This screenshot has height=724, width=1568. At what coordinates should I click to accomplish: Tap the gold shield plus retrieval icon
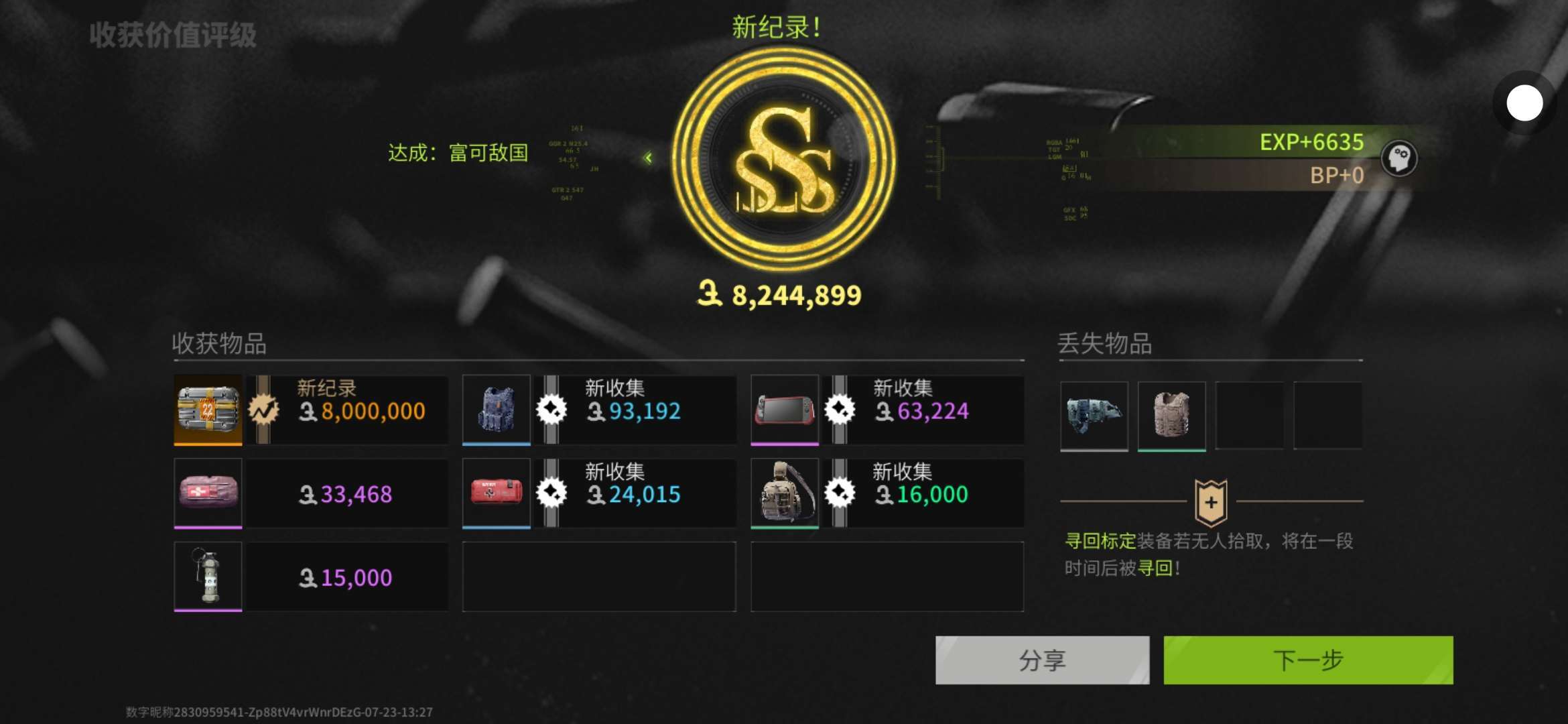pyautogui.click(x=1212, y=502)
